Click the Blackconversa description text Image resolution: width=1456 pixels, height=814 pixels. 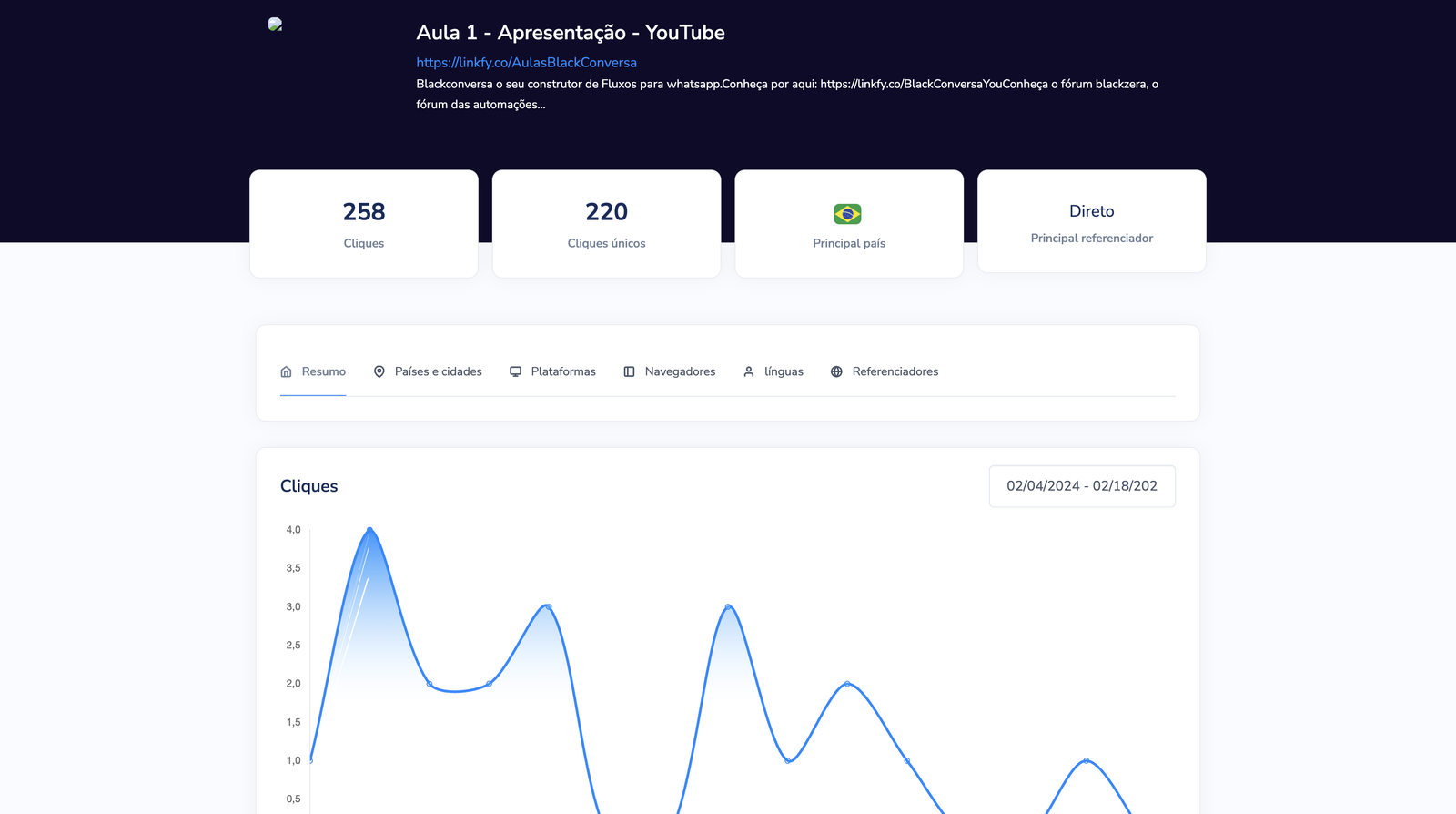pos(787,94)
